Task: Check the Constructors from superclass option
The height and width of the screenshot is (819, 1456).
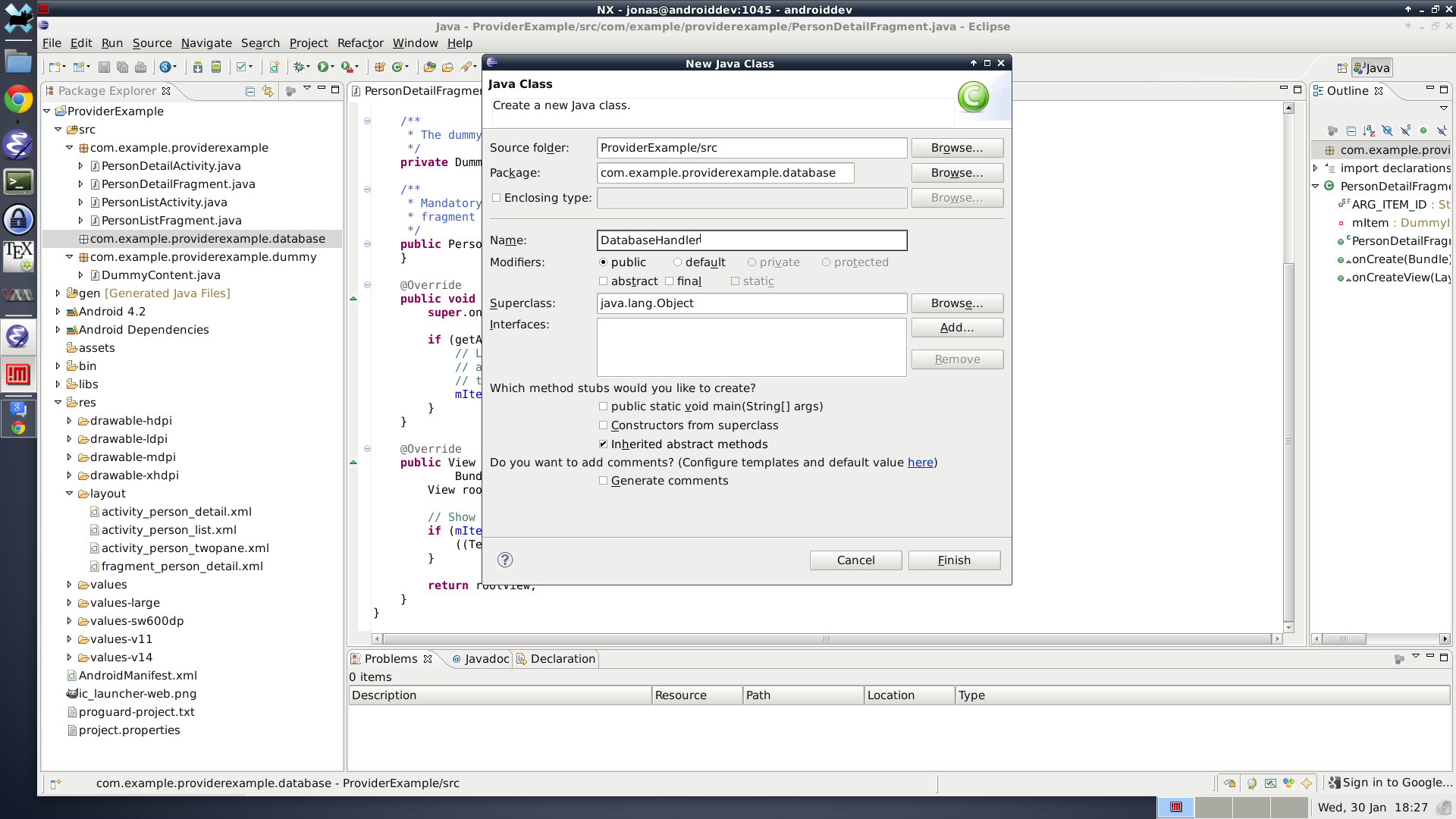Action: point(604,425)
